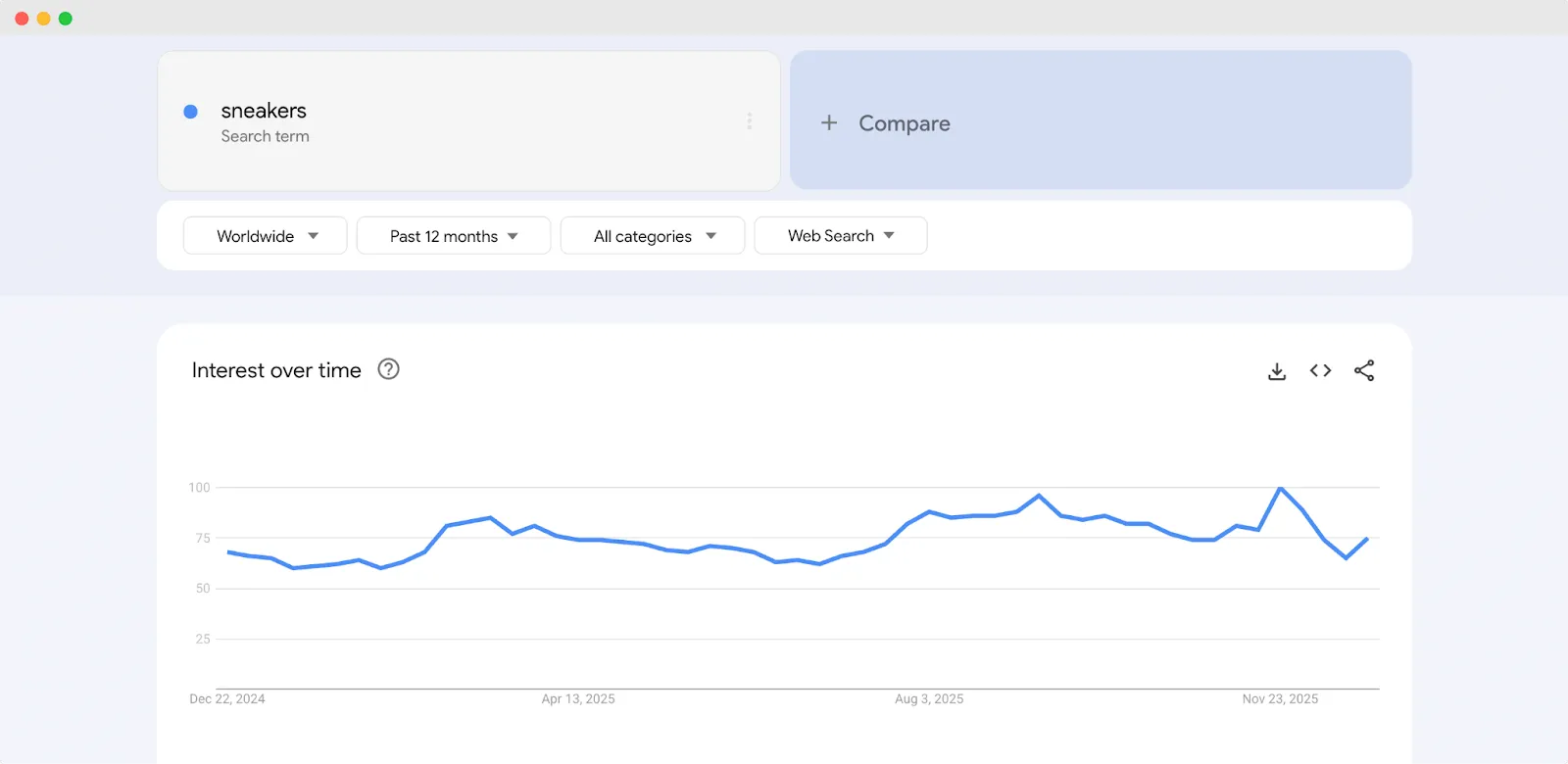Expand the All categories dropdown
This screenshot has height=764, width=1568.
tap(653, 236)
